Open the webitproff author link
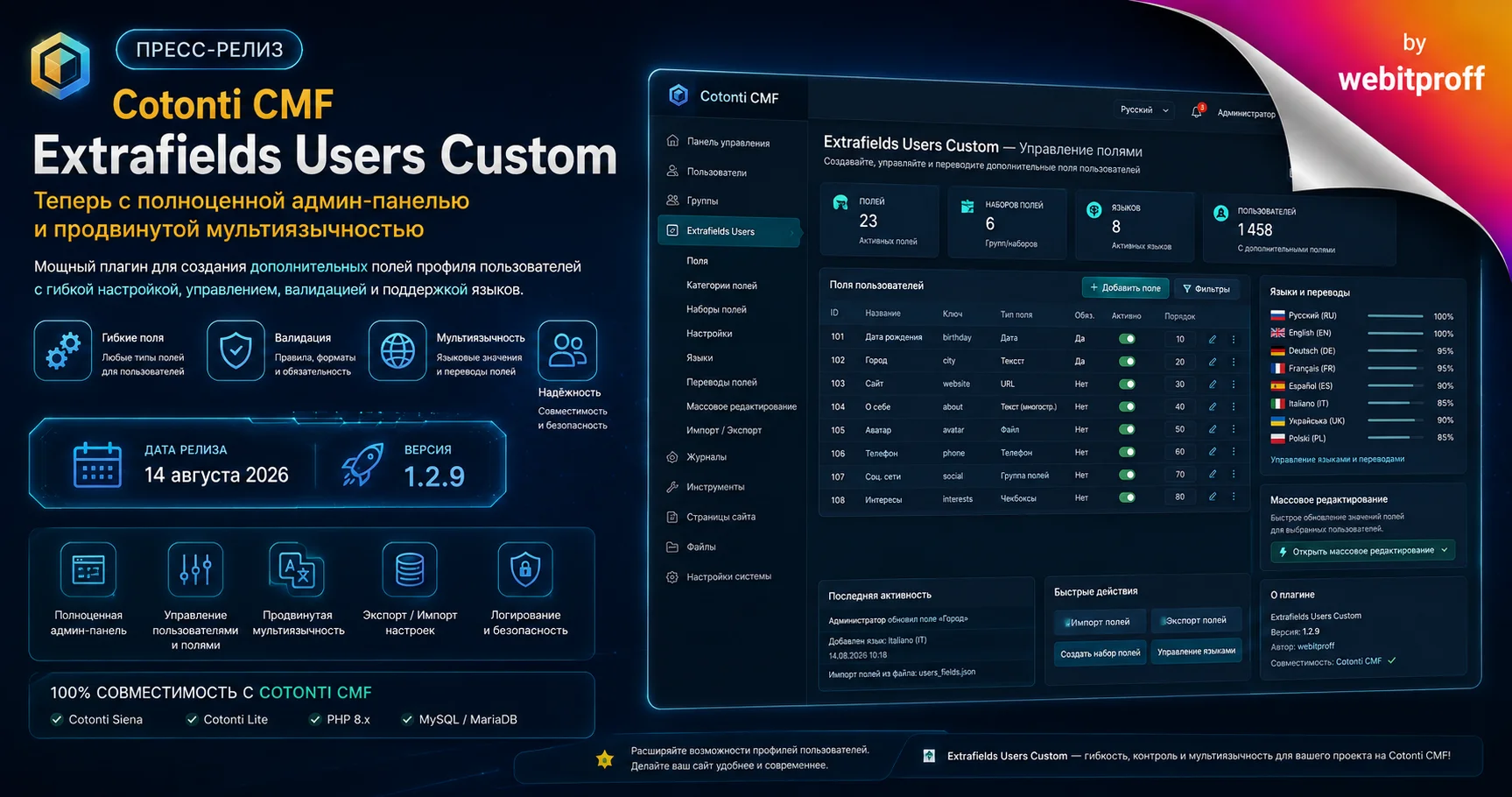The image size is (1512, 797). 1316,646
